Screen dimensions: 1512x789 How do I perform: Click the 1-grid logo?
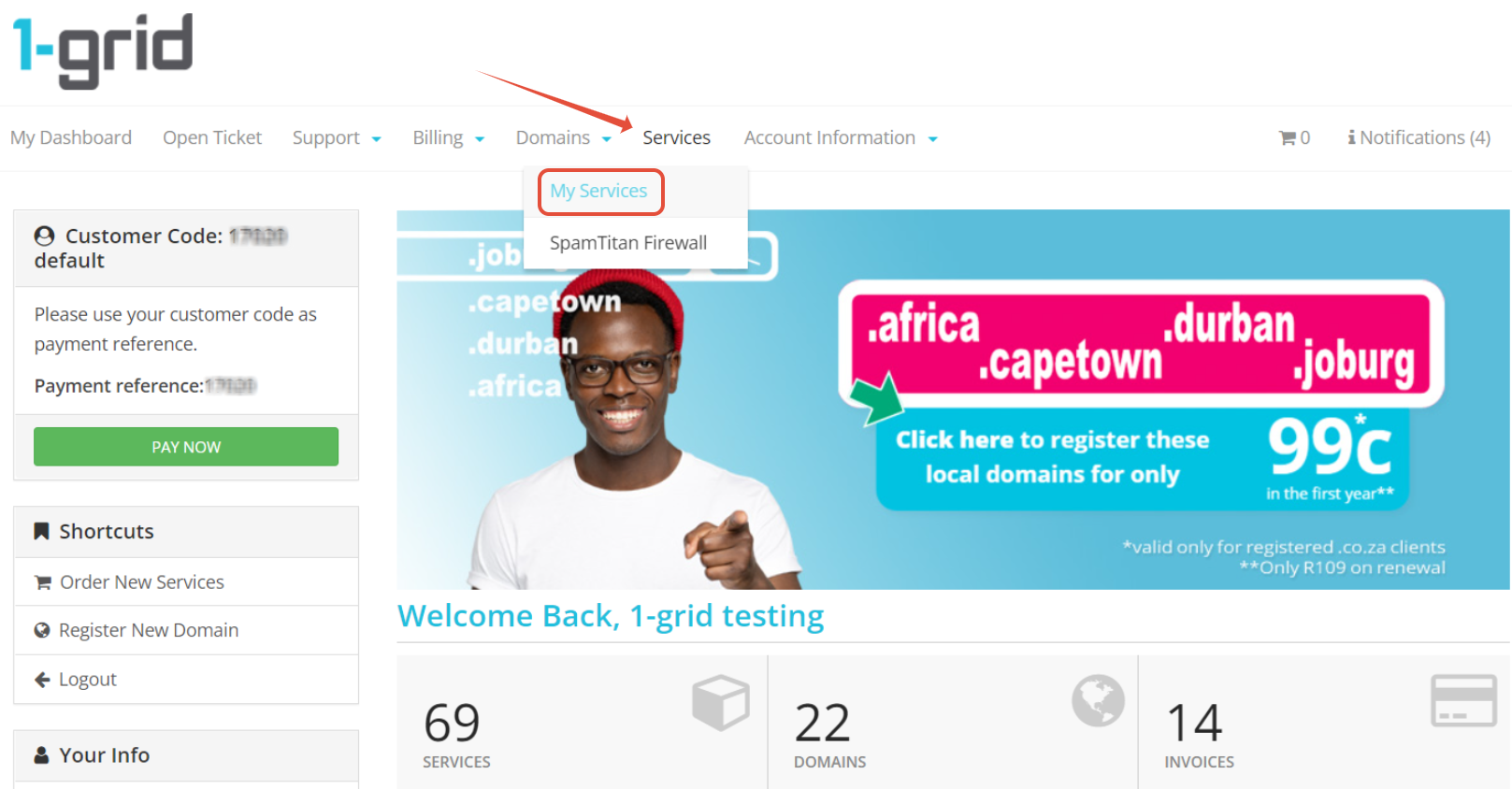pos(103,51)
